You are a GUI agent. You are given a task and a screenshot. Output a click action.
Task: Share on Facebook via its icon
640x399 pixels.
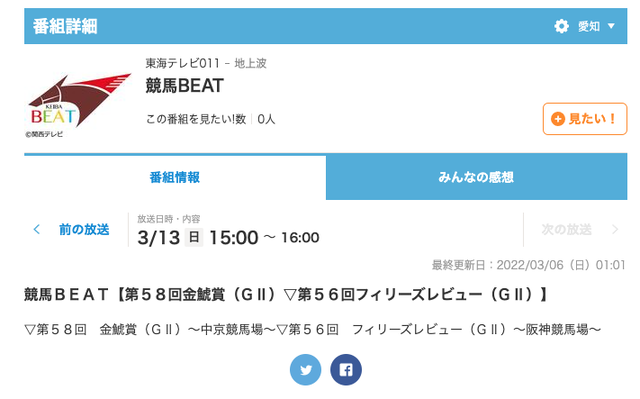(x=346, y=370)
